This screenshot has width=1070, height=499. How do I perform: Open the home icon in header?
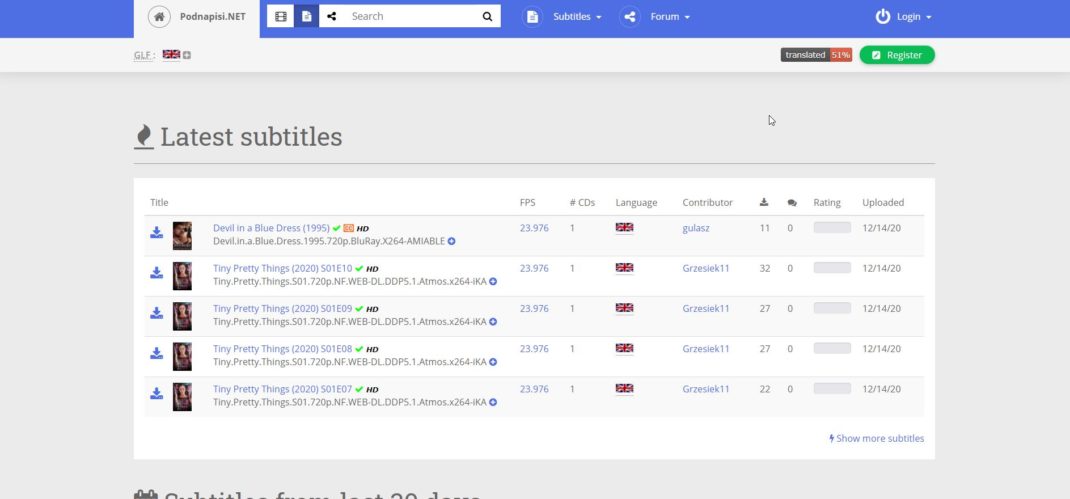pyautogui.click(x=159, y=16)
